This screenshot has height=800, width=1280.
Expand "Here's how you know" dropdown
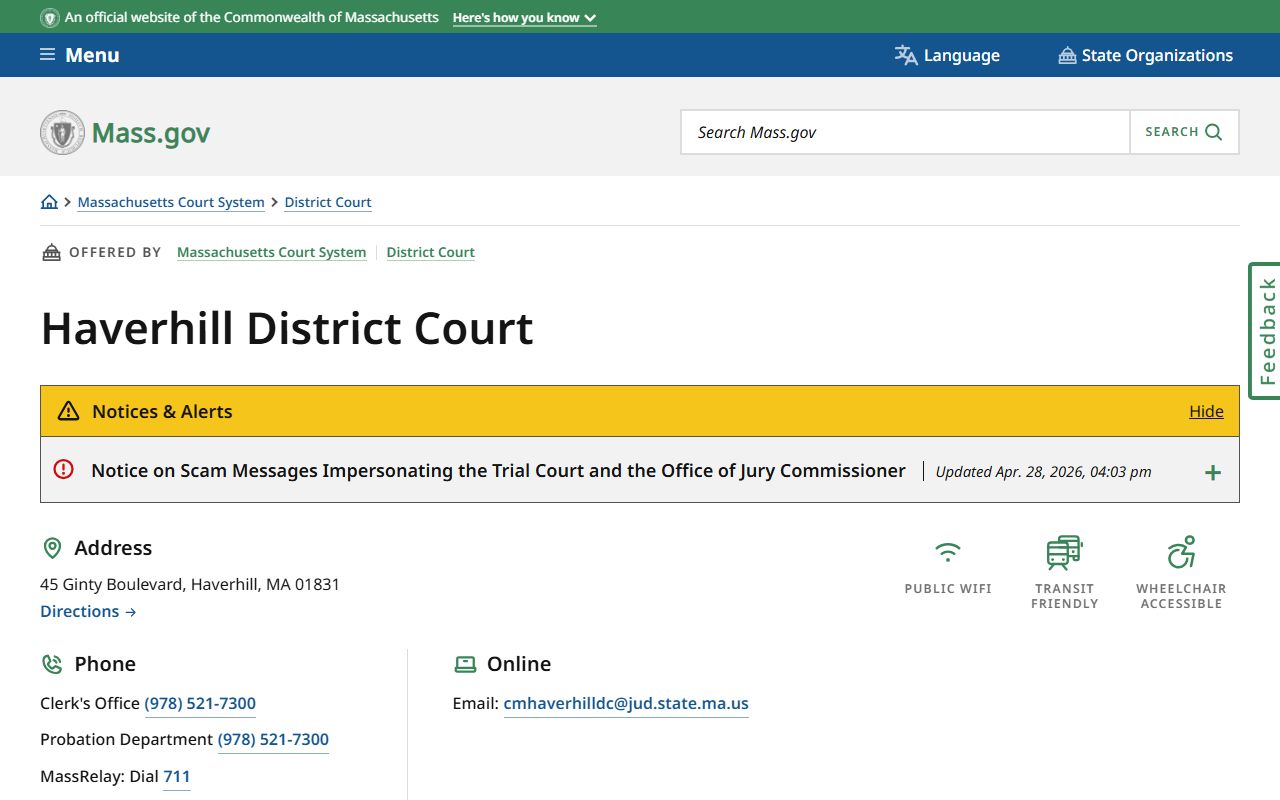pos(524,18)
